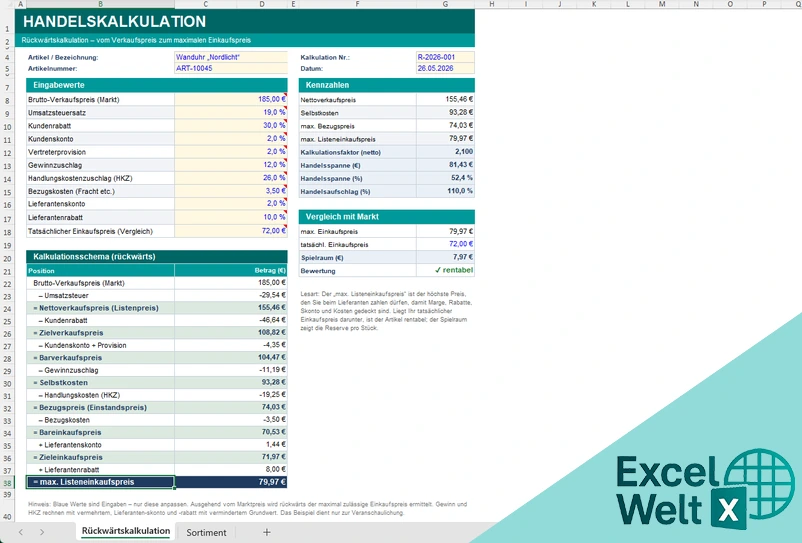Click final result cell 79,97 € in row 38
Viewport: 802px width, 543px height.
[231, 482]
